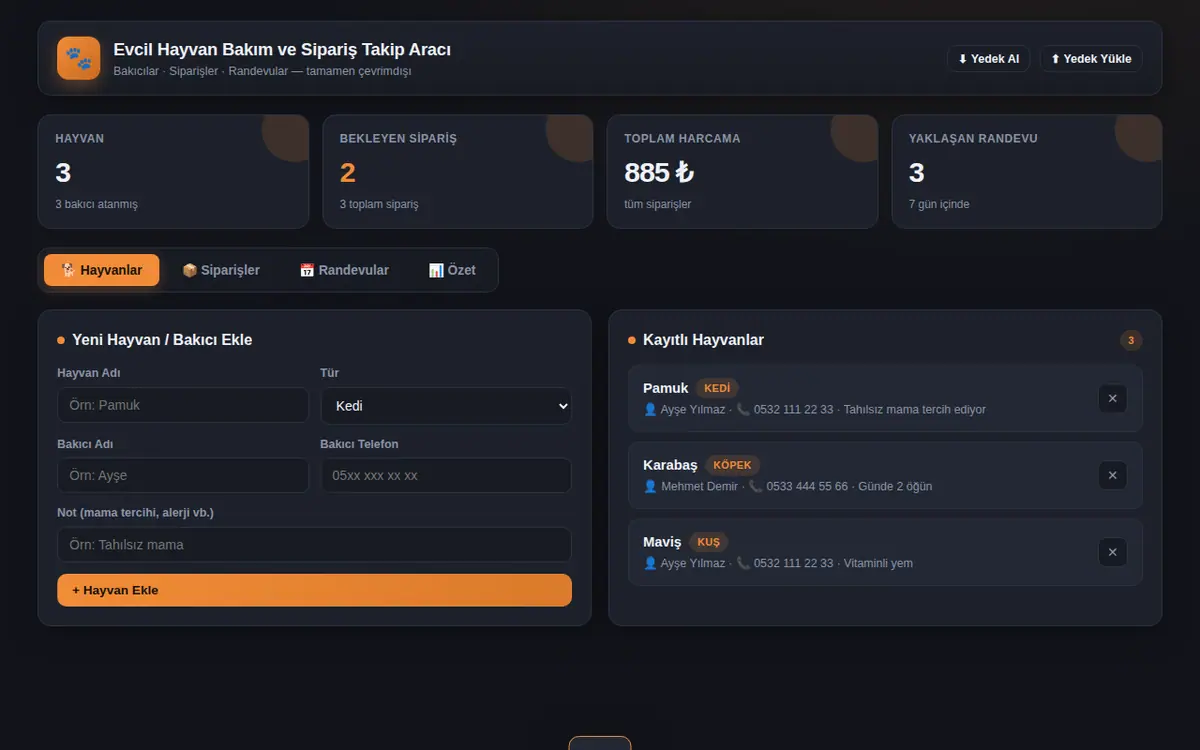Delete the Karabaş entry using X icon

1112,476
